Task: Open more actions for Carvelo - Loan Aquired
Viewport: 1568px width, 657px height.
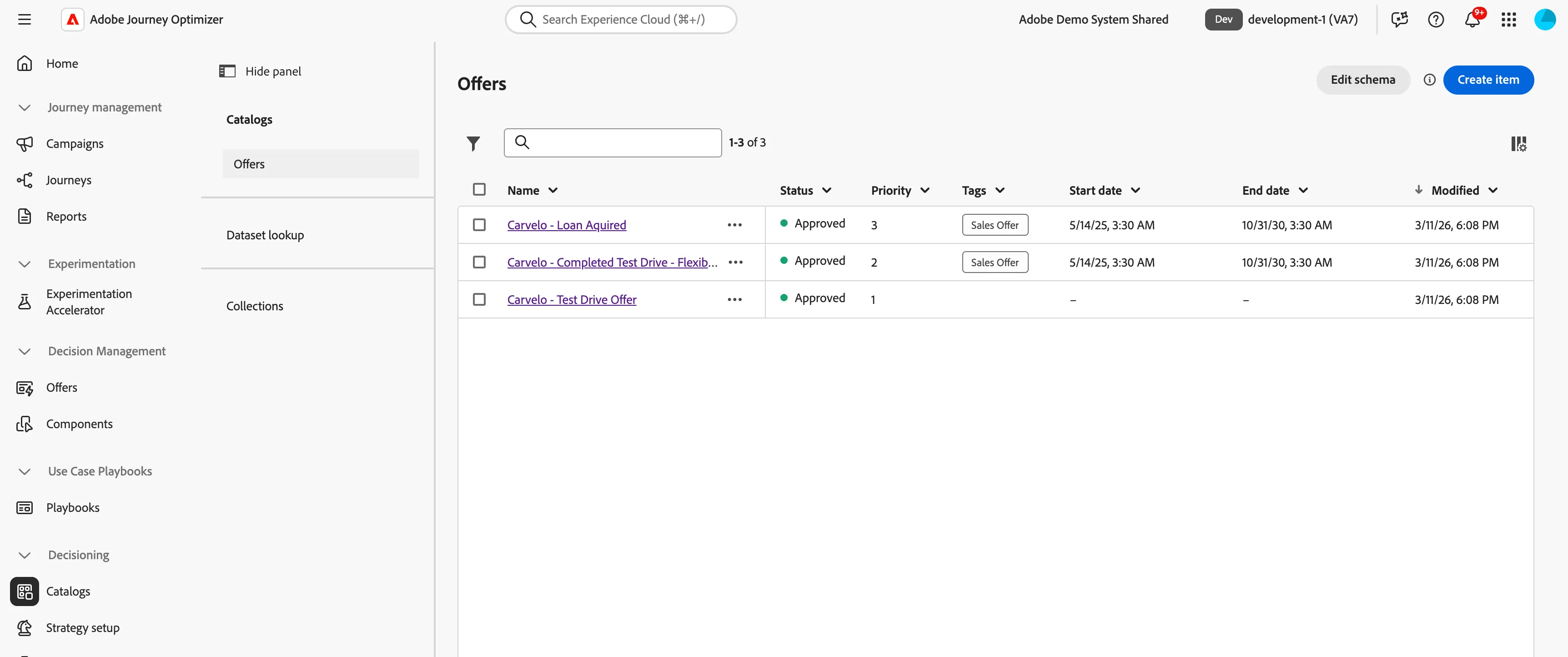Action: 735,225
